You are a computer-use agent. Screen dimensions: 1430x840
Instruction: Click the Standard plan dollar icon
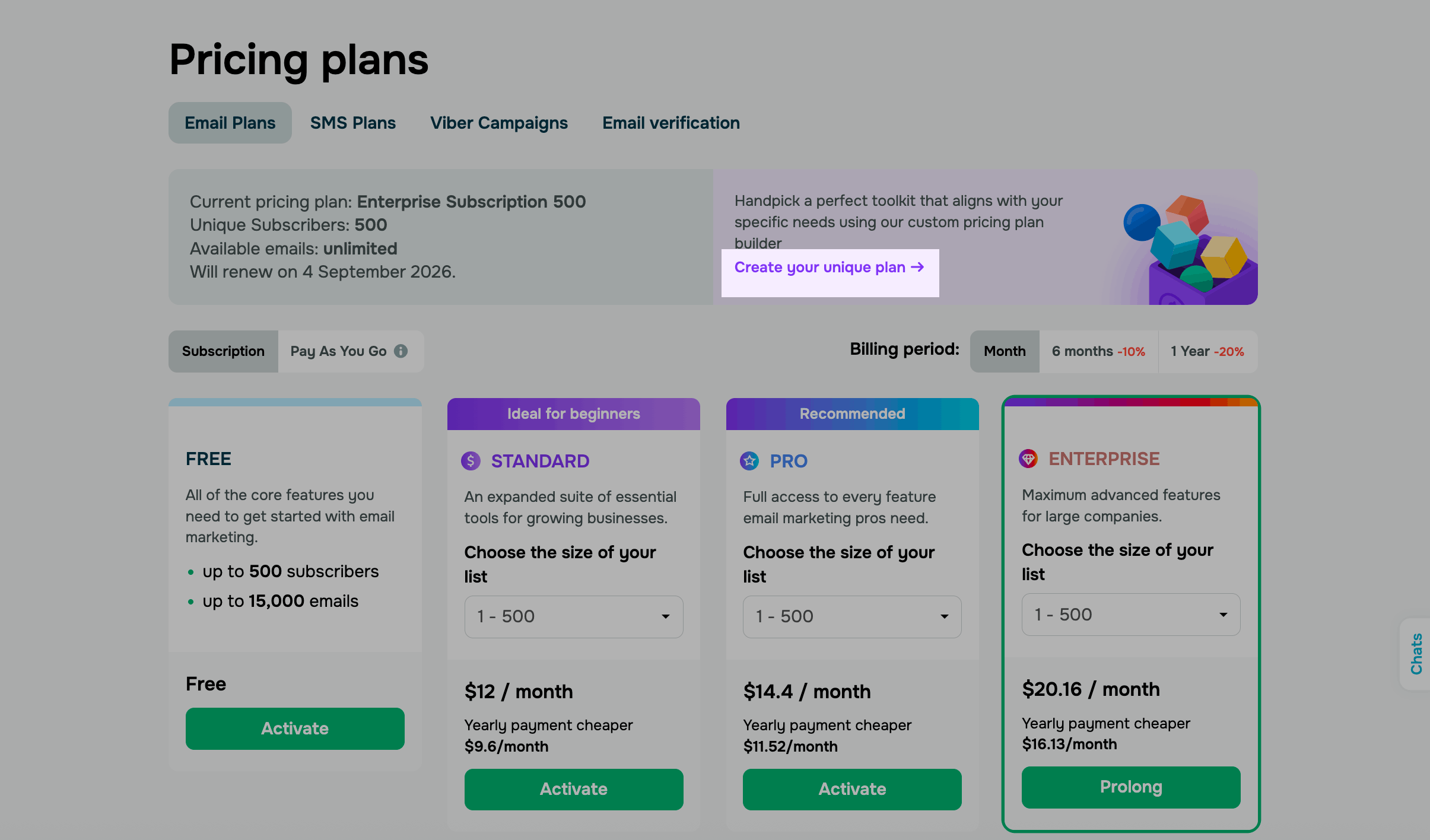coord(471,461)
